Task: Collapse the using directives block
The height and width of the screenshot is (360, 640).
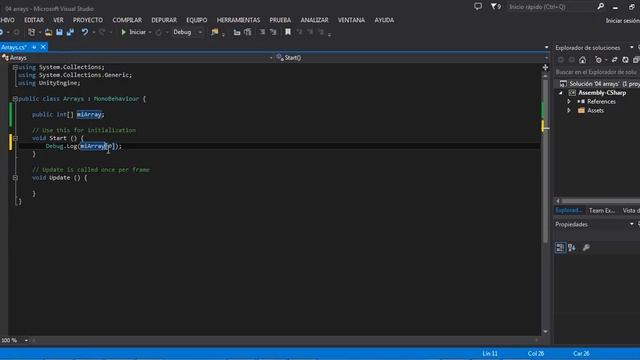Action: (15, 67)
